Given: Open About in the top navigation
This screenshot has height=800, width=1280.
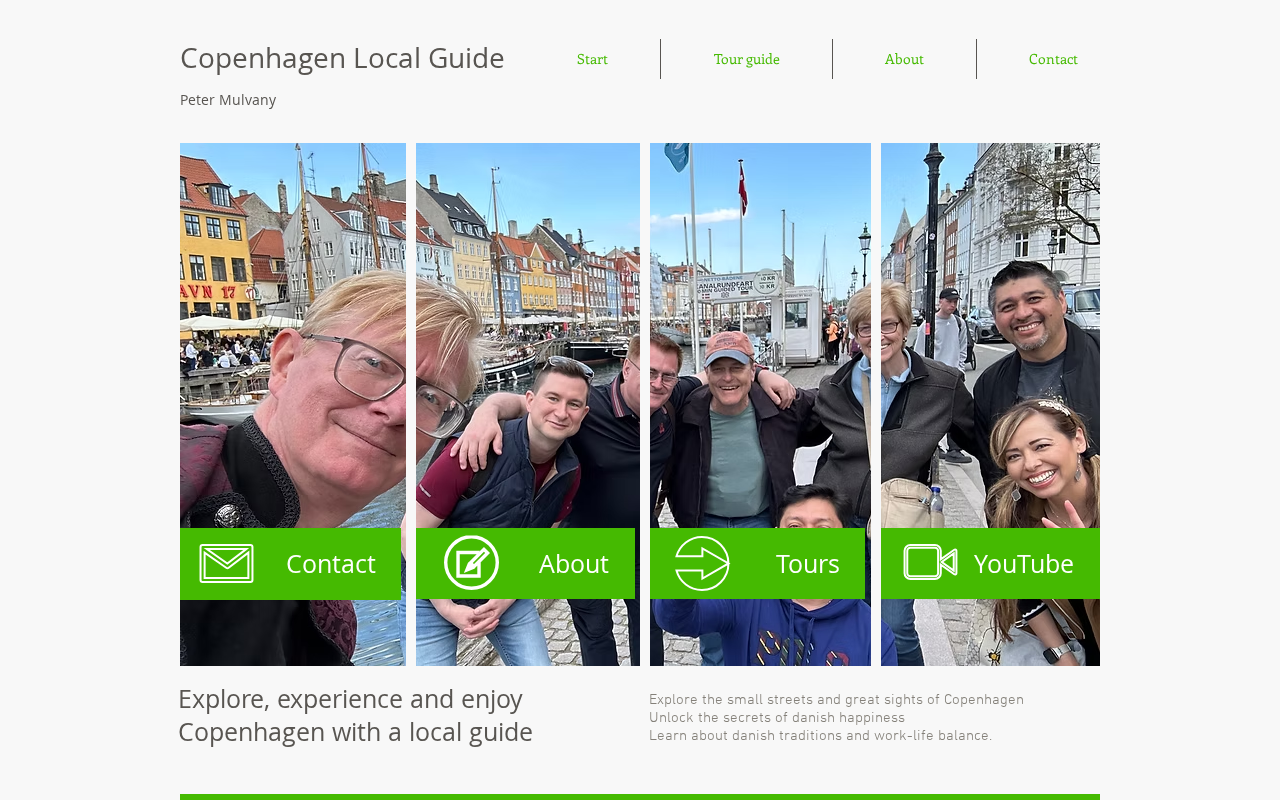Looking at the screenshot, I should pos(904,59).
